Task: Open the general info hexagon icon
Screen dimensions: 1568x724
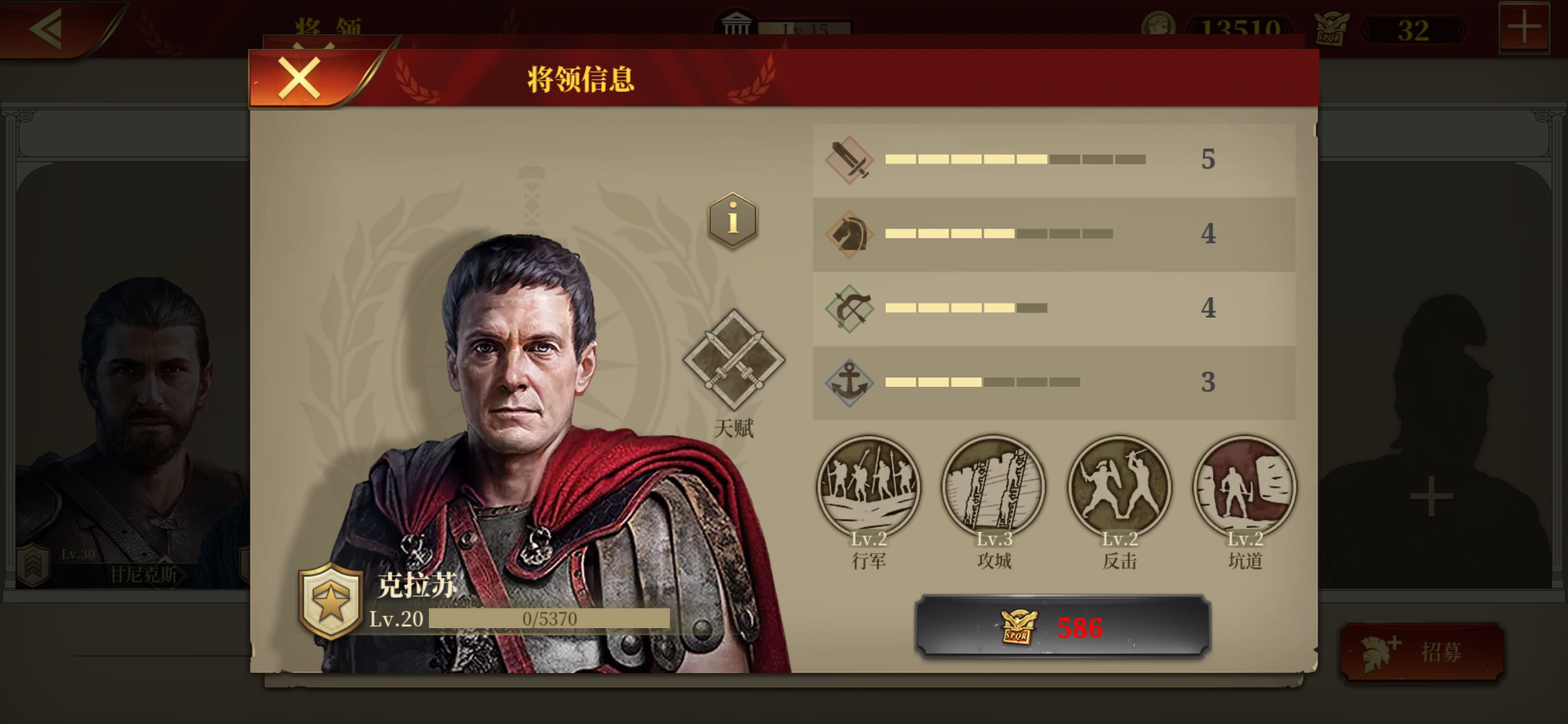Action: (x=733, y=221)
